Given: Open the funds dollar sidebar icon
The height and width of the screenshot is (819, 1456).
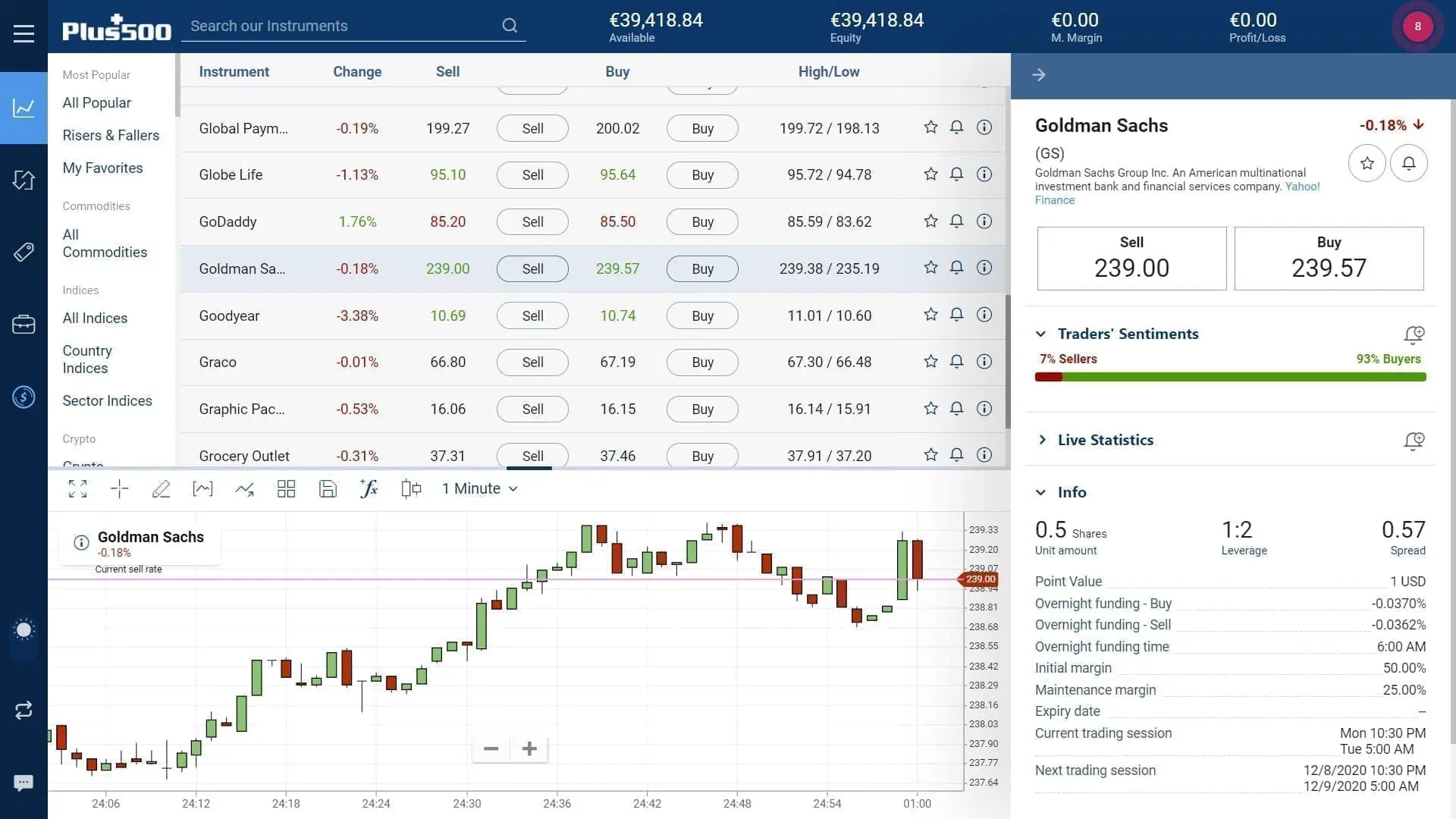Looking at the screenshot, I should point(24,397).
